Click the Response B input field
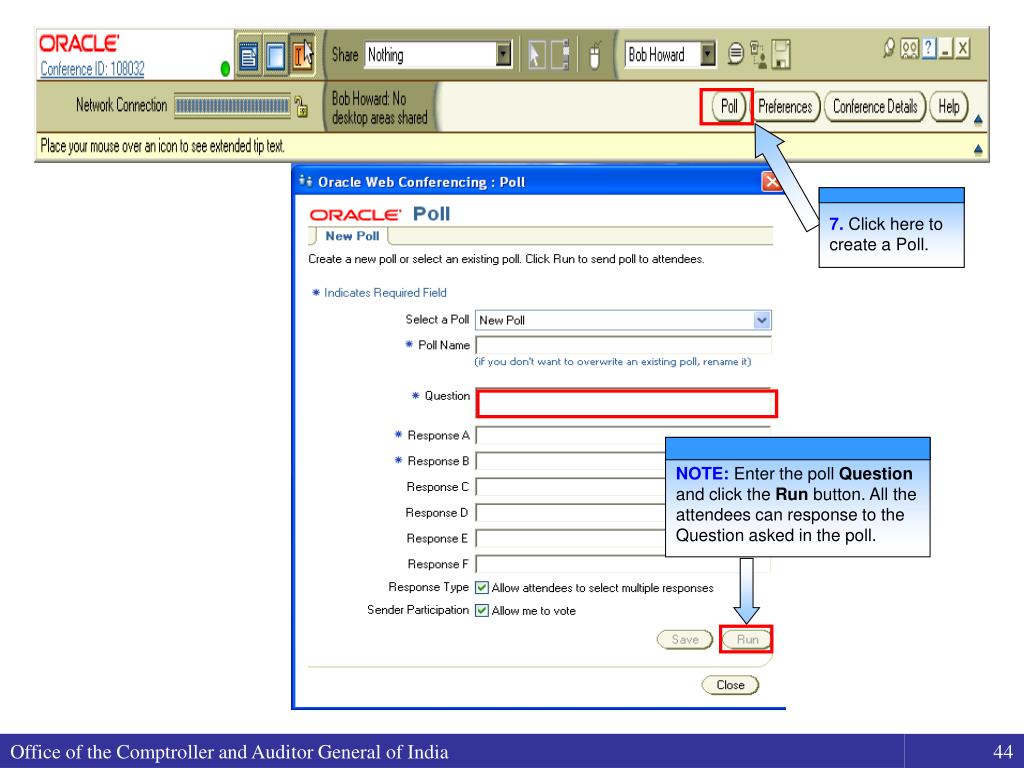 570,461
